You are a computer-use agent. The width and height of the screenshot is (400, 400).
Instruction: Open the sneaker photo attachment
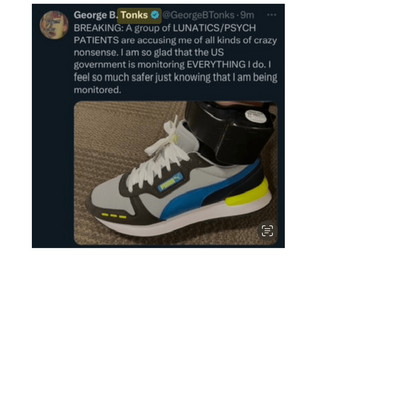[x=176, y=173]
